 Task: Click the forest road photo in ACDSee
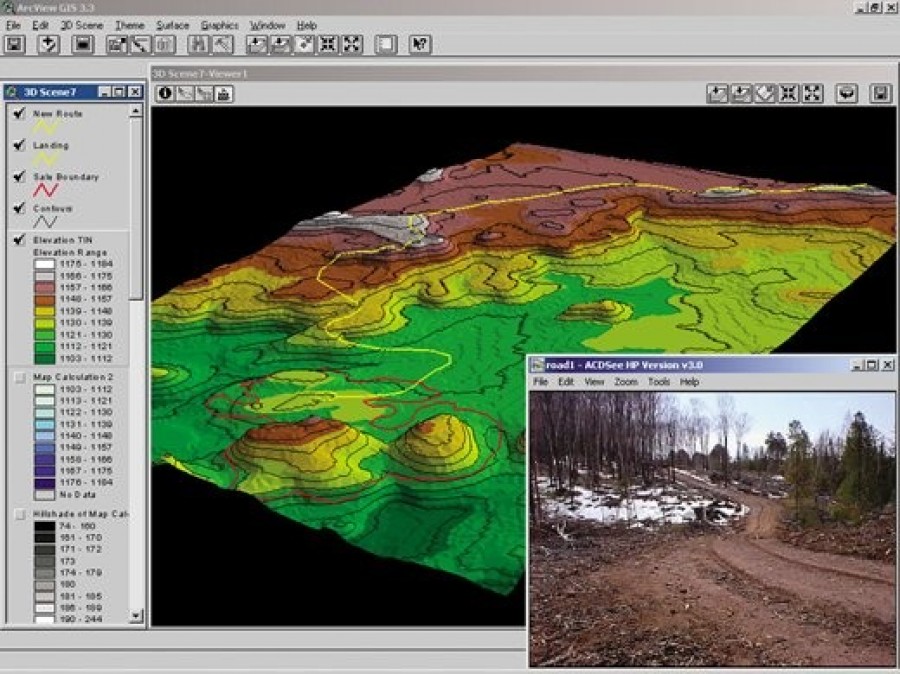(x=712, y=528)
